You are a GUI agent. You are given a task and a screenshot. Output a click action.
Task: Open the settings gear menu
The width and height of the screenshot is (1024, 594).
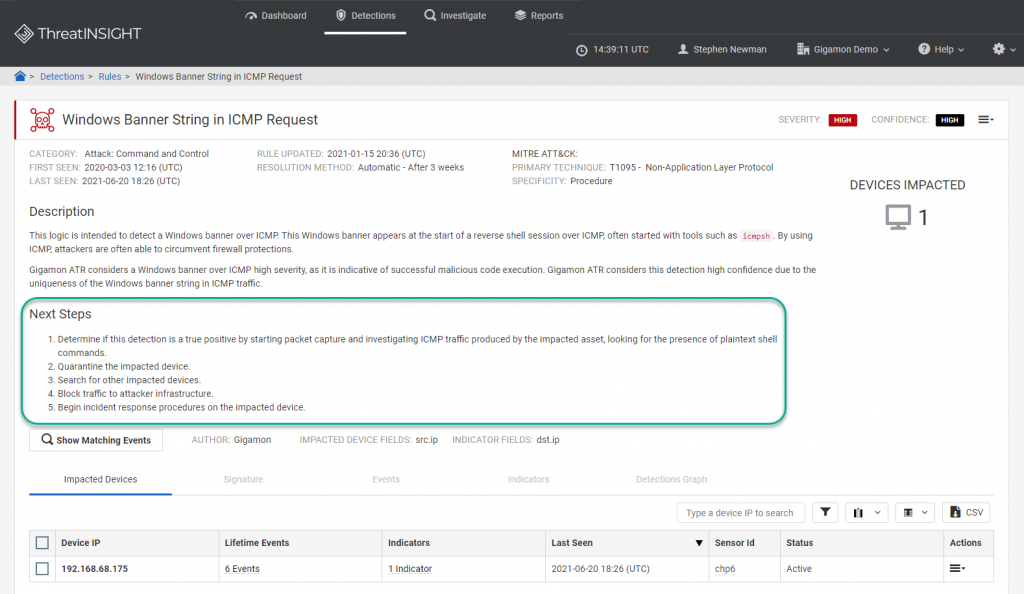point(1004,49)
